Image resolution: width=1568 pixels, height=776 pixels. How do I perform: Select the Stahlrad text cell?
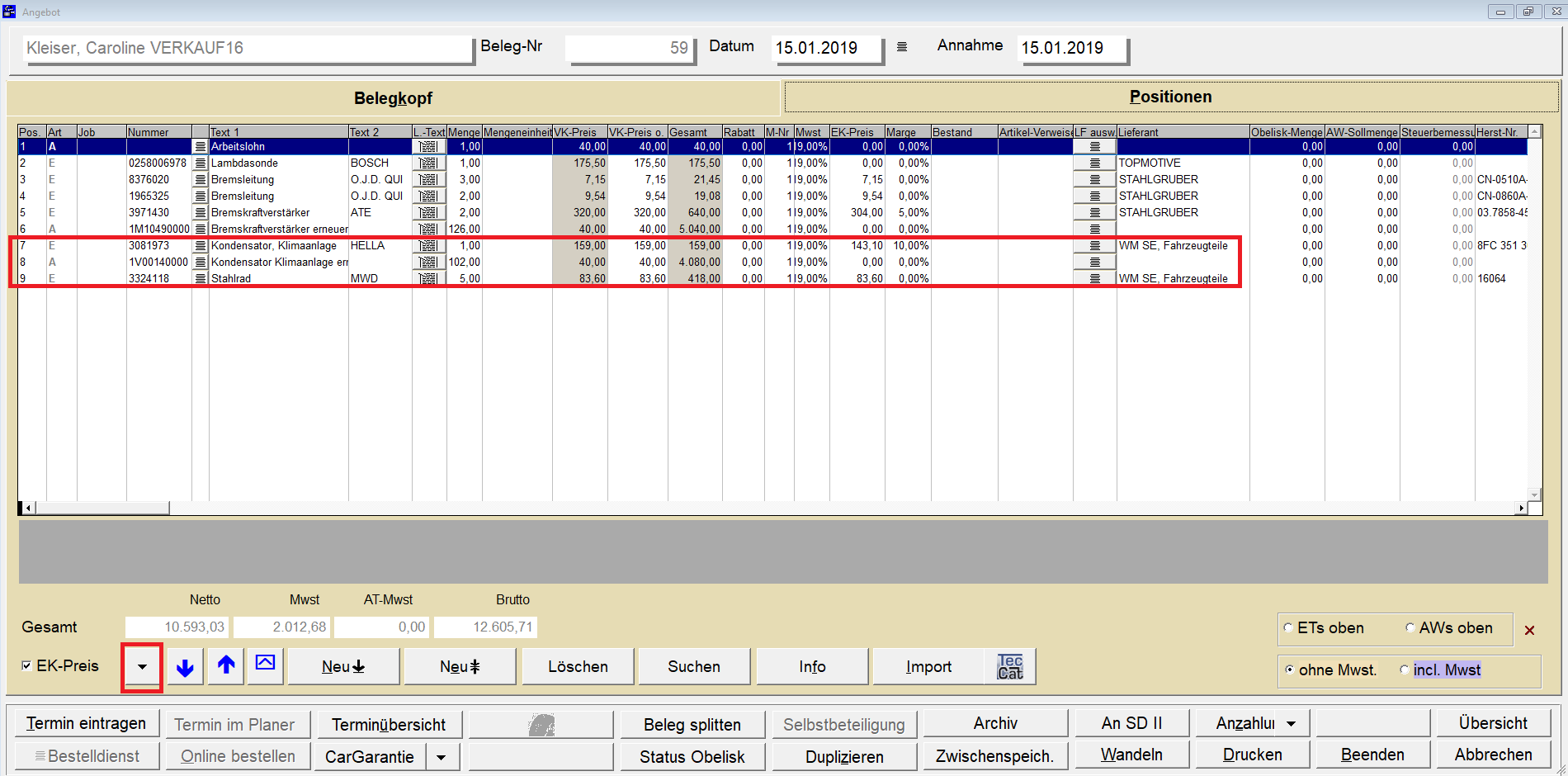click(x=278, y=279)
